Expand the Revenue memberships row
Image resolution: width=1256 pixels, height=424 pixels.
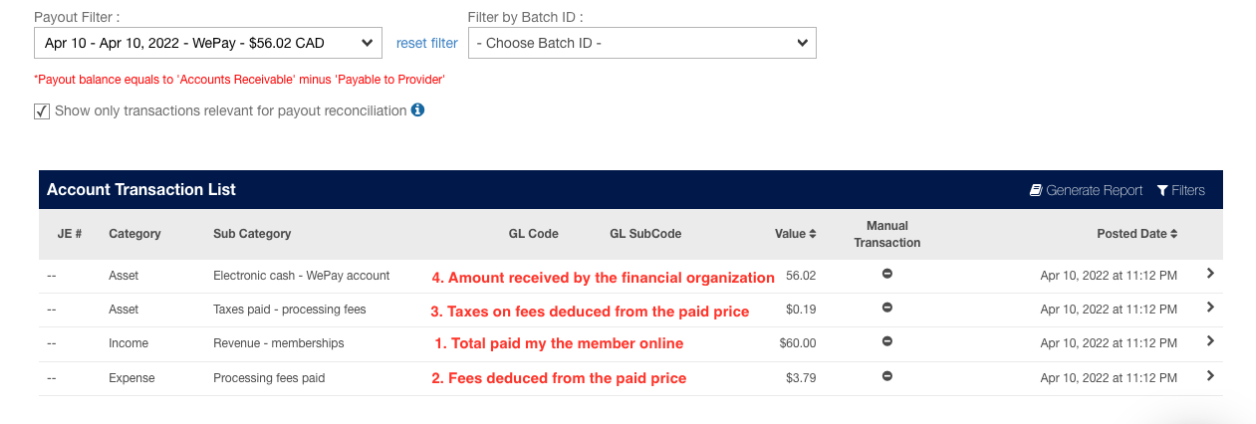(1210, 341)
